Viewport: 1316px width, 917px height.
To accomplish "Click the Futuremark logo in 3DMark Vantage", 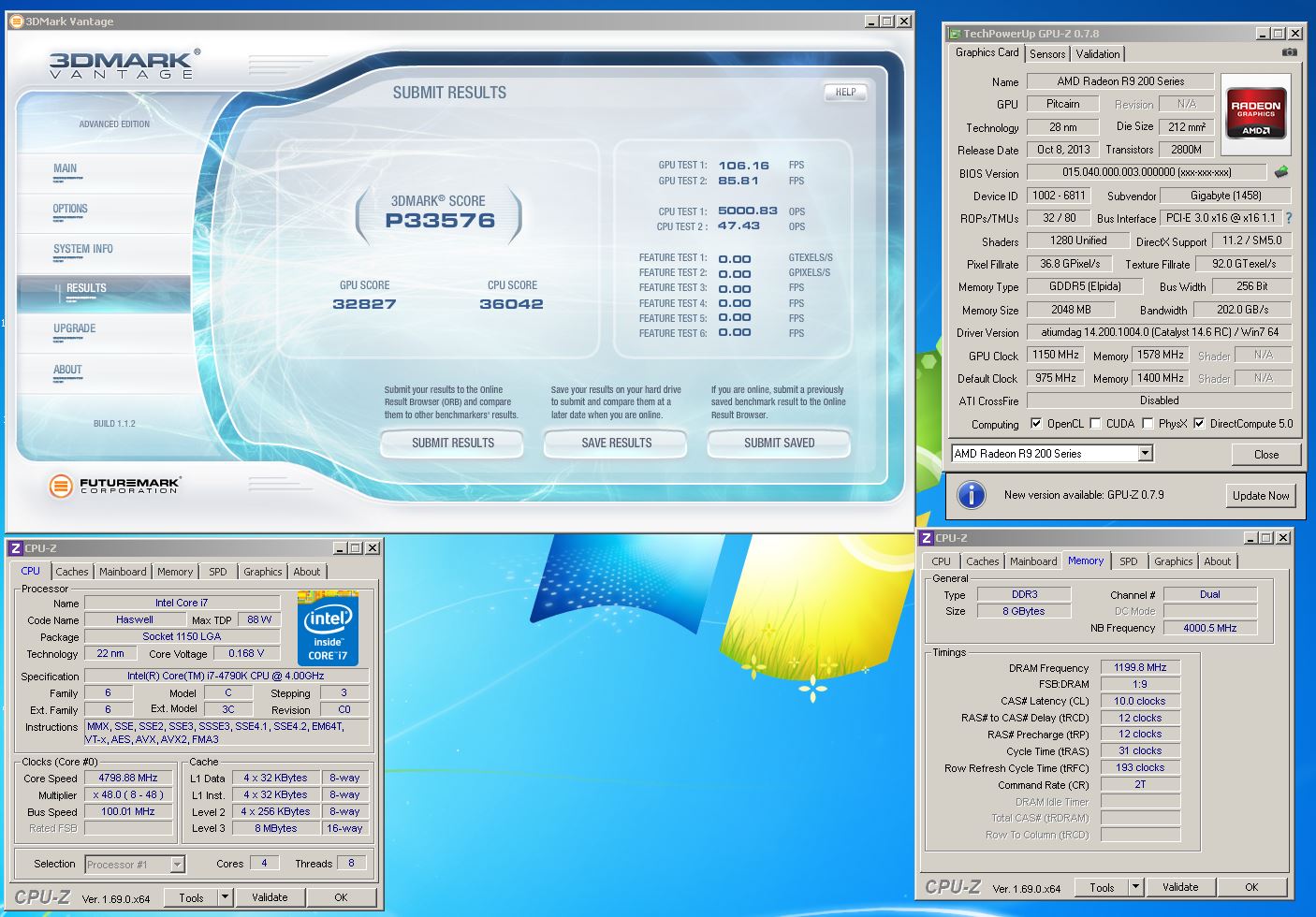I will (115, 486).
